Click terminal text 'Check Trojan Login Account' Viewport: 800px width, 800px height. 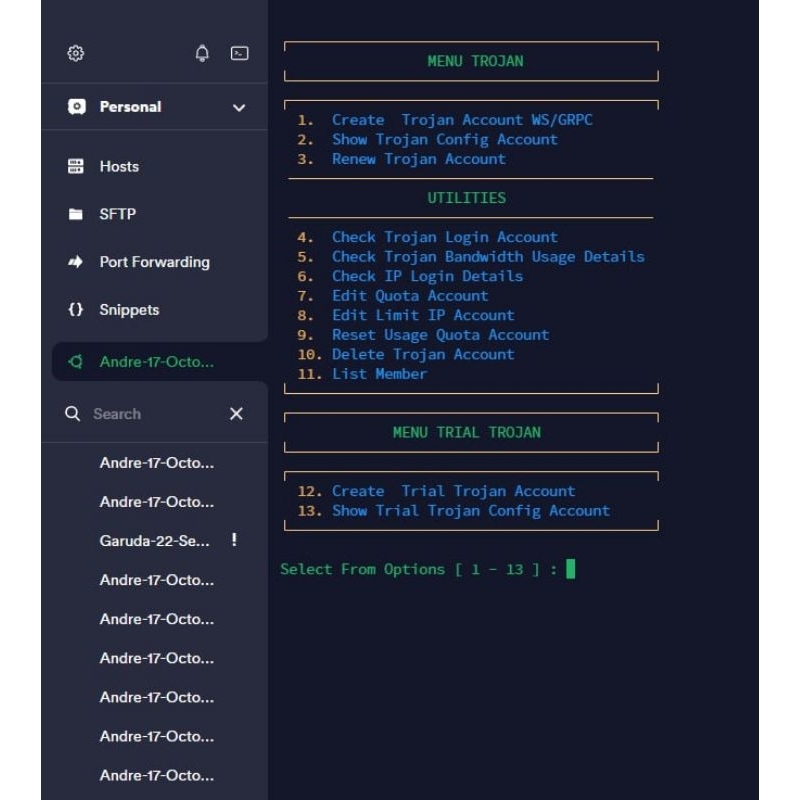[444, 237]
